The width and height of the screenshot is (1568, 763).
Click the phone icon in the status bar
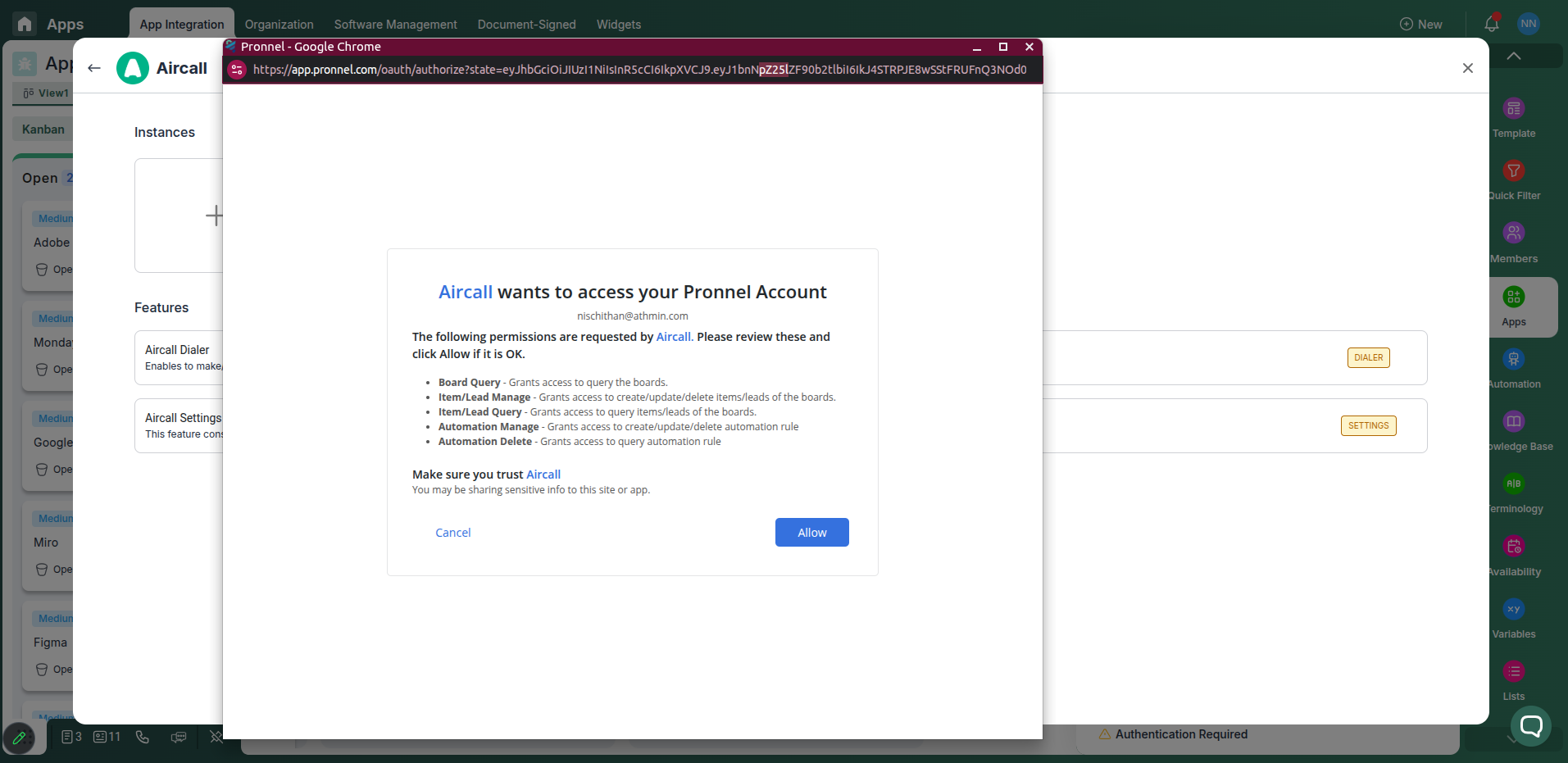pos(142,737)
